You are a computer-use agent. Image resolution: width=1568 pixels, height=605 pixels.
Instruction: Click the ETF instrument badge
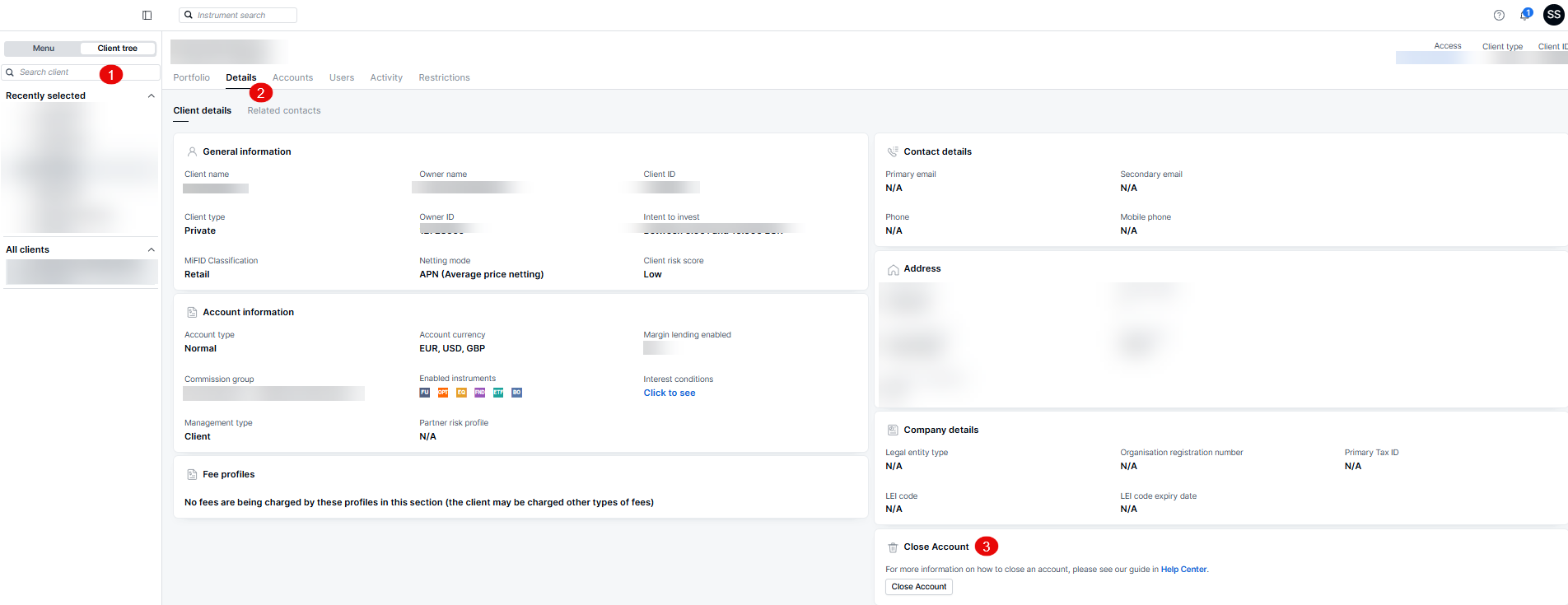[498, 393]
